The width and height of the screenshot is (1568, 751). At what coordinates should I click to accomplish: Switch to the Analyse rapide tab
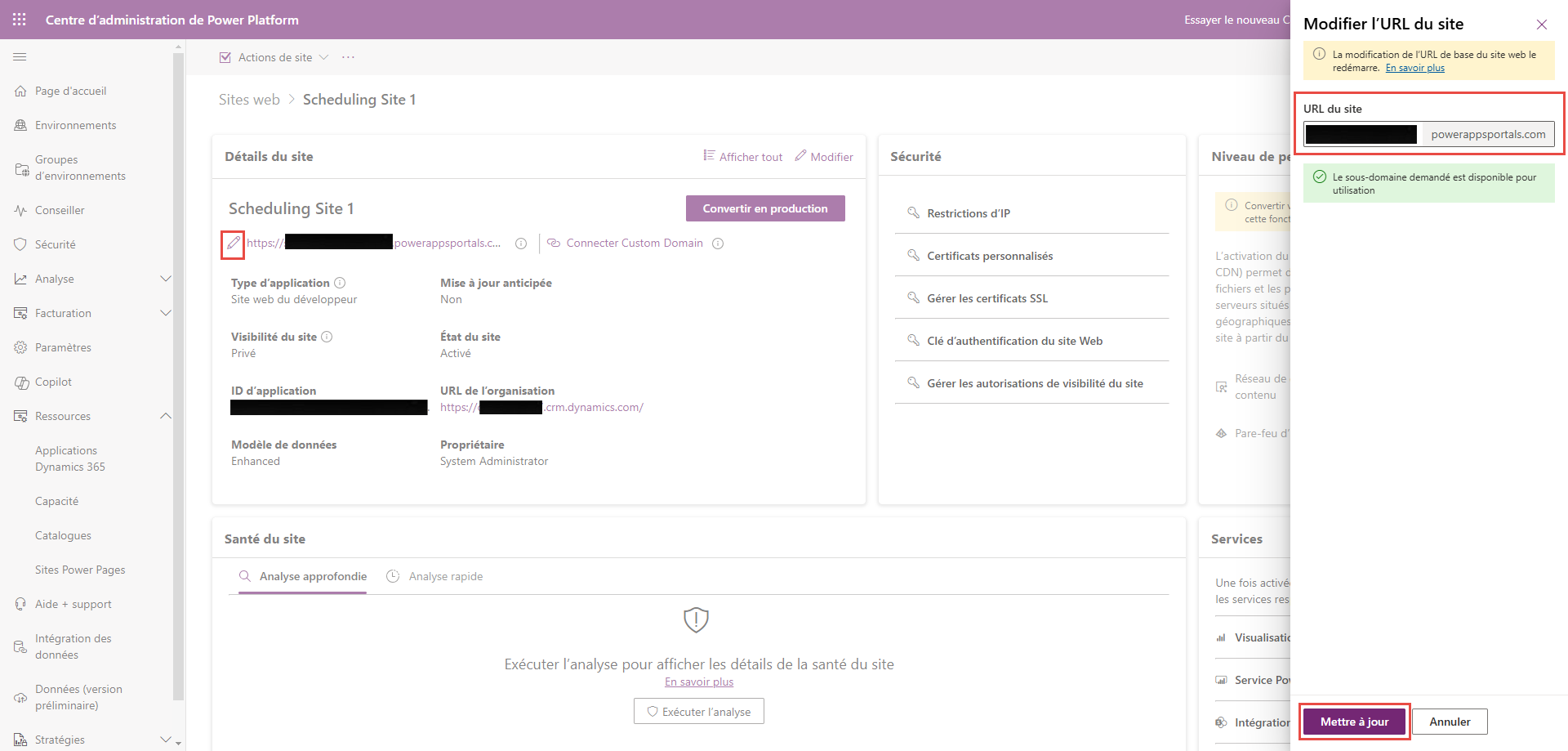coord(445,576)
